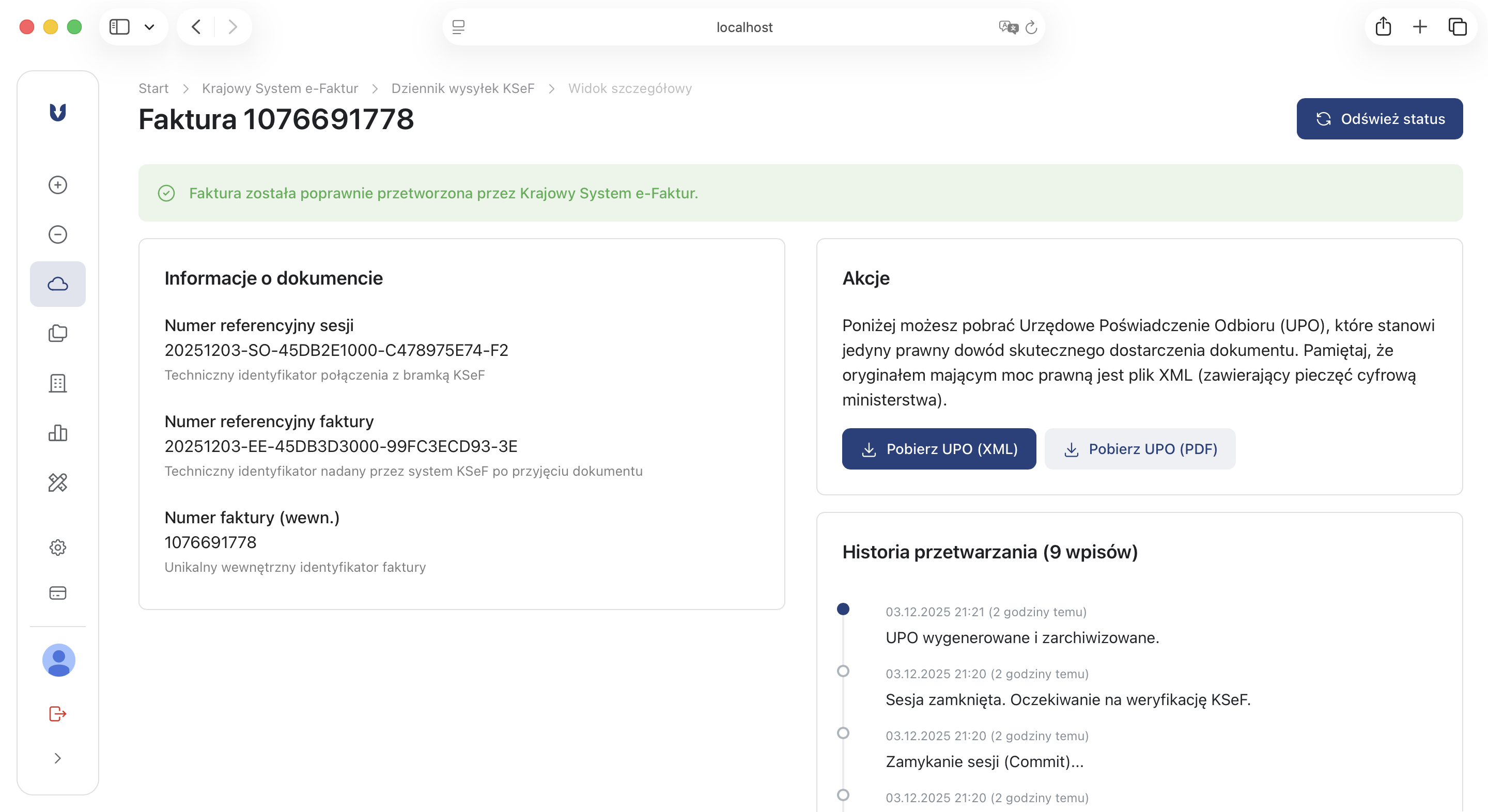
Task: Click the plus circle add icon
Action: tap(57, 185)
